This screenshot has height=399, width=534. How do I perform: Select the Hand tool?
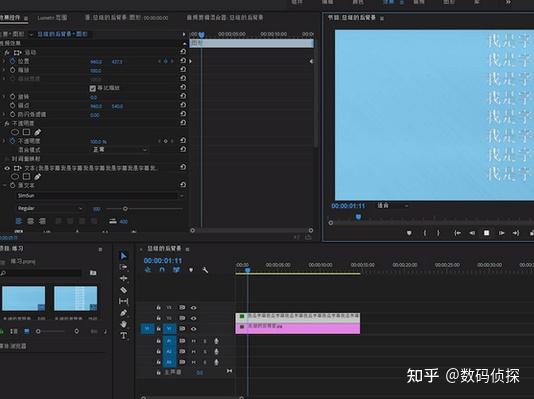tap(124, 324)
